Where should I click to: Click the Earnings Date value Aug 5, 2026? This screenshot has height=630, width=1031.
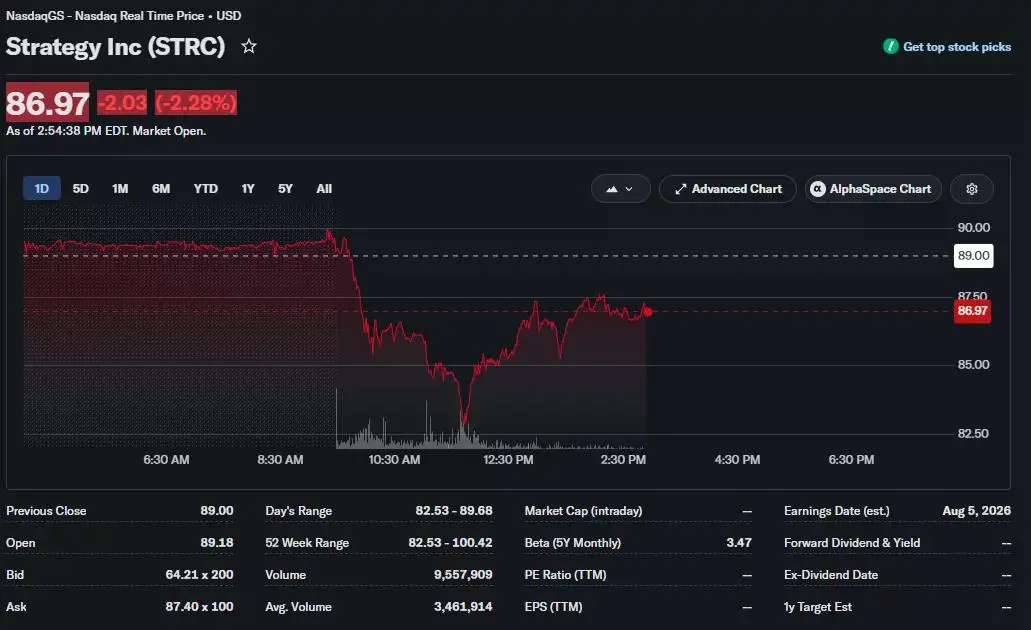(x=976, y=511)
